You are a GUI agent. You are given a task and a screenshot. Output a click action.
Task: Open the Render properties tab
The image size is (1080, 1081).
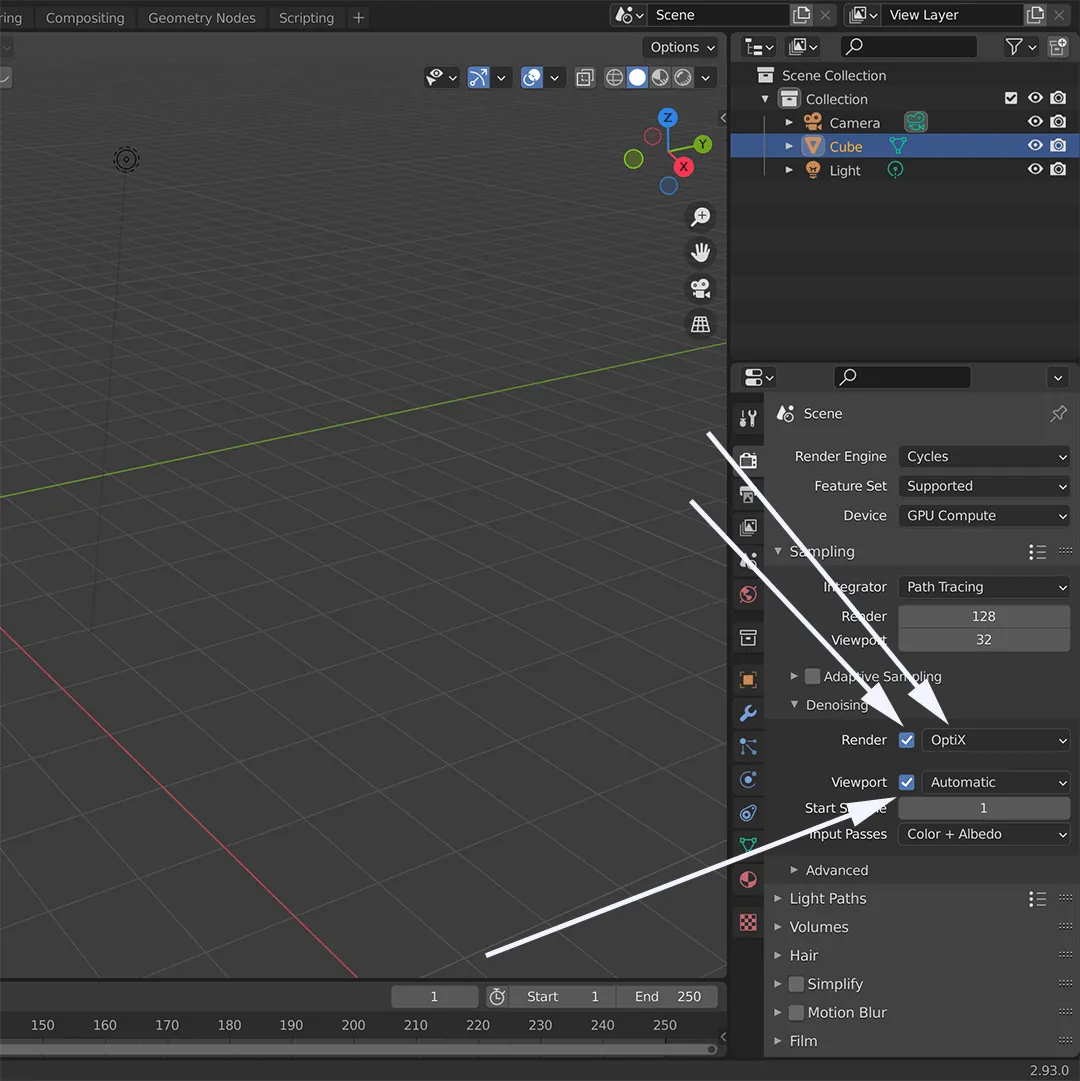[748, 460]
